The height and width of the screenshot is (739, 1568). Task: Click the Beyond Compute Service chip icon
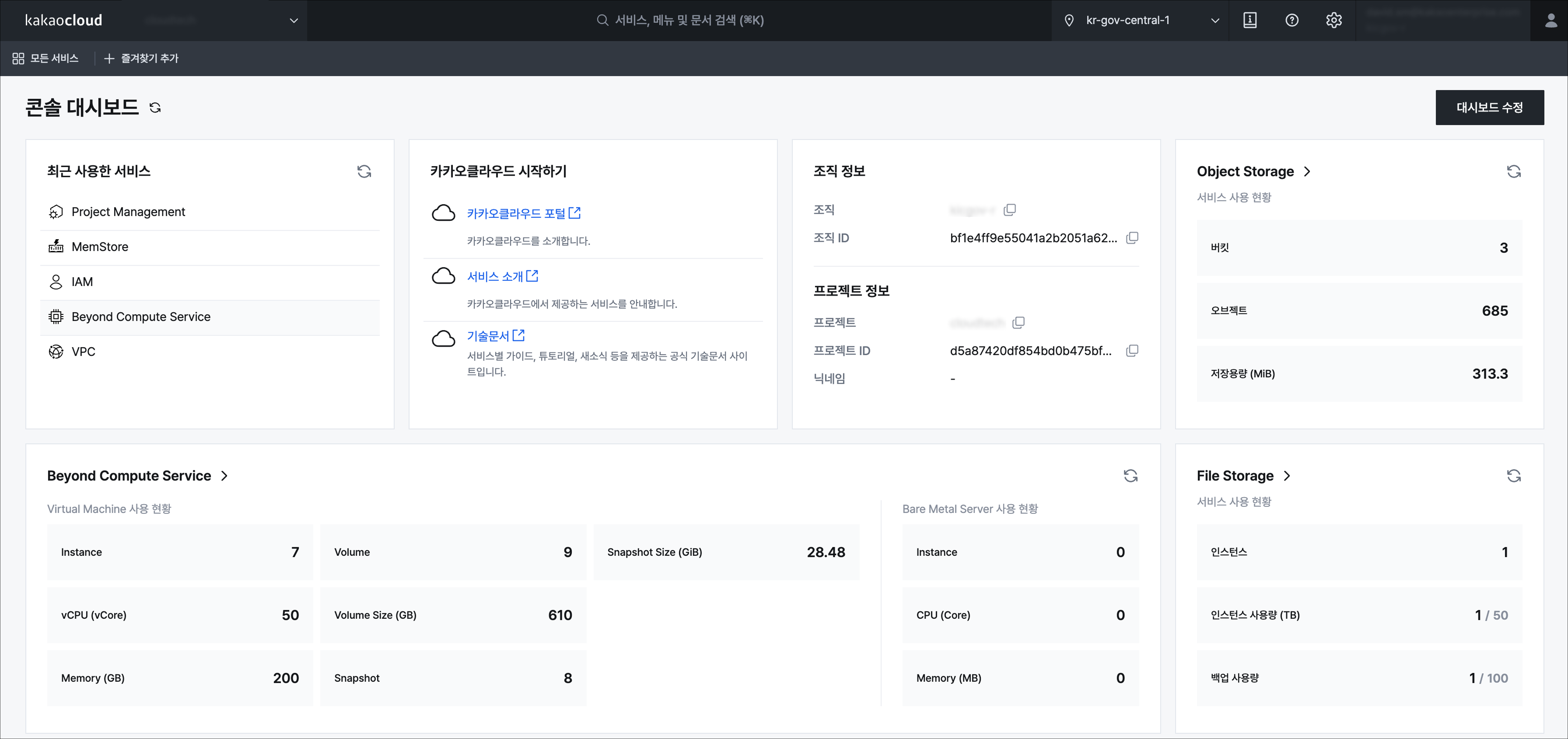[56, 317]
